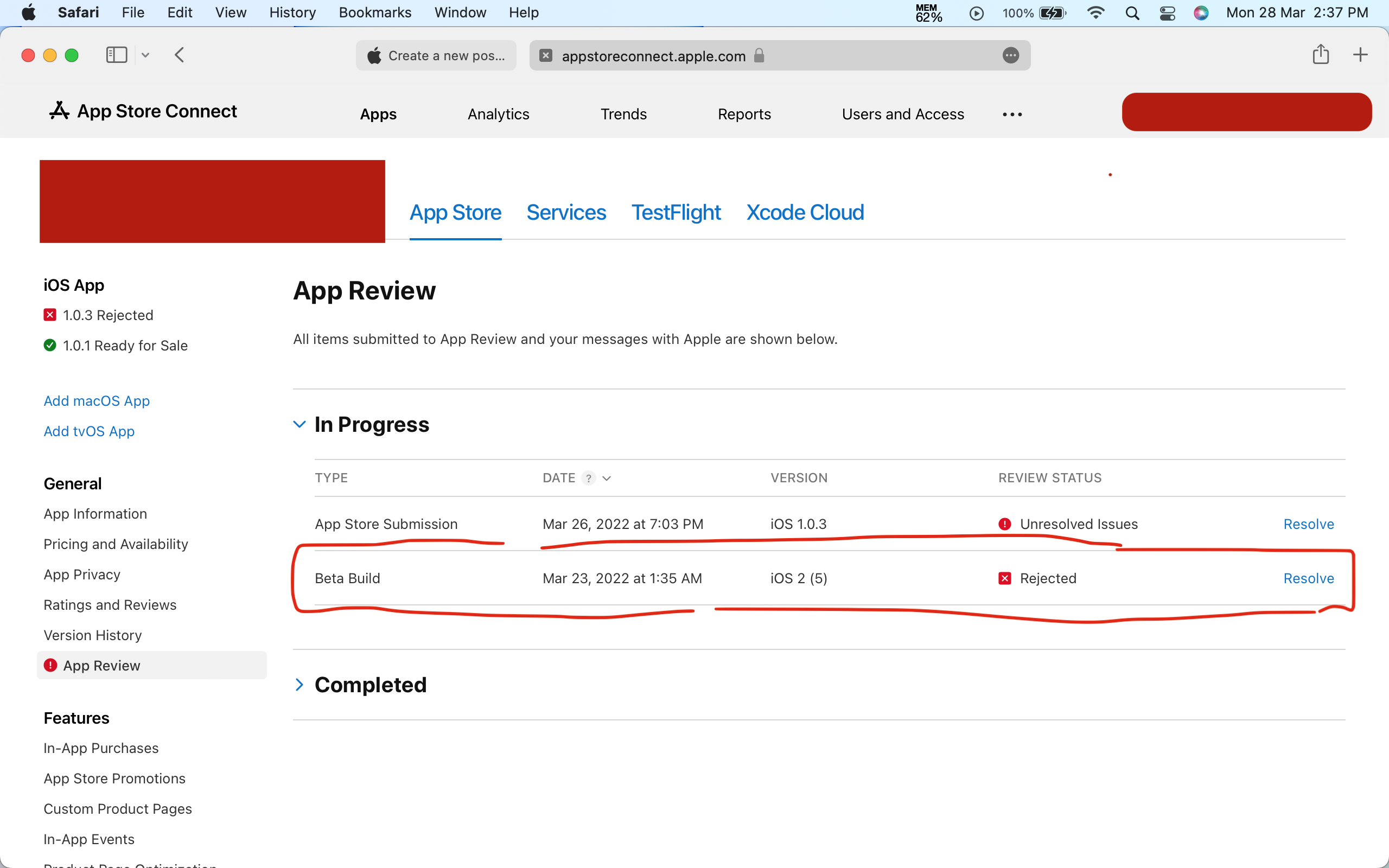The height and width of the screenshot is (868, 1389).
Task: Open Pricing and Availability
Action: pyautogui.click(x=116, y=544)
